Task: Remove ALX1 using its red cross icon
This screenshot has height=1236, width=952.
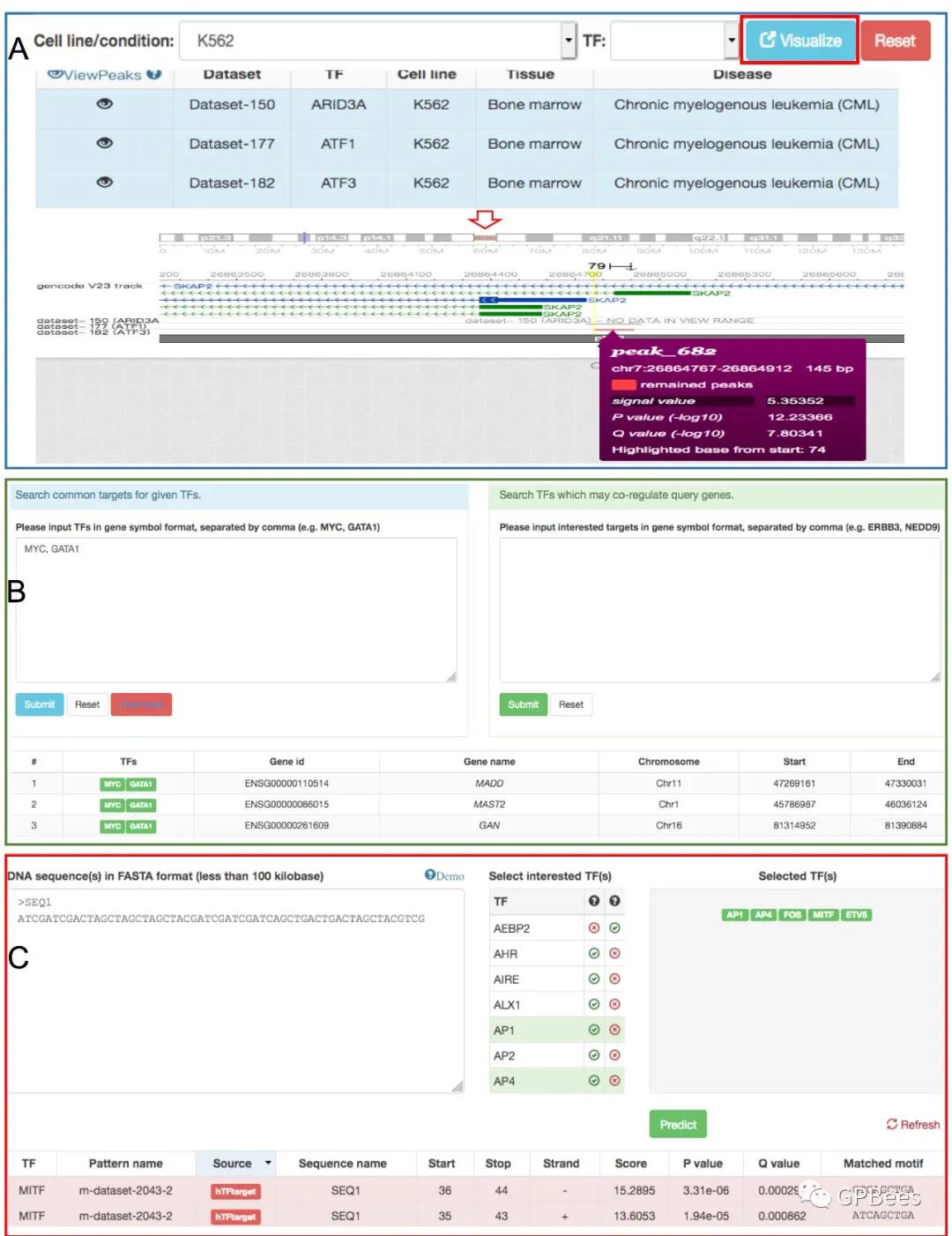Action: pyautogui.click(x=614, y=1005)
